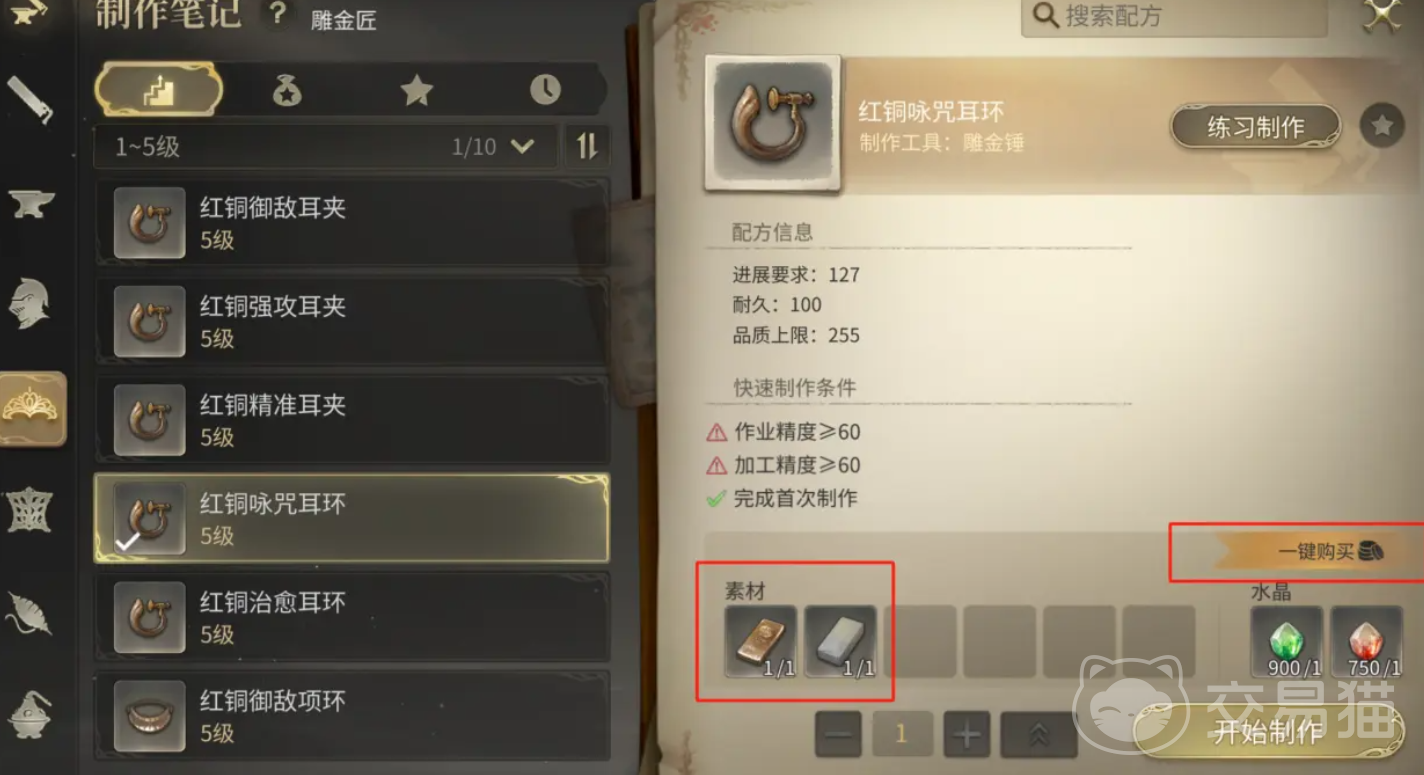Click the 练习制作 practice craft button
Viewport: 1424px width, 775px height.
[1255, 127]
